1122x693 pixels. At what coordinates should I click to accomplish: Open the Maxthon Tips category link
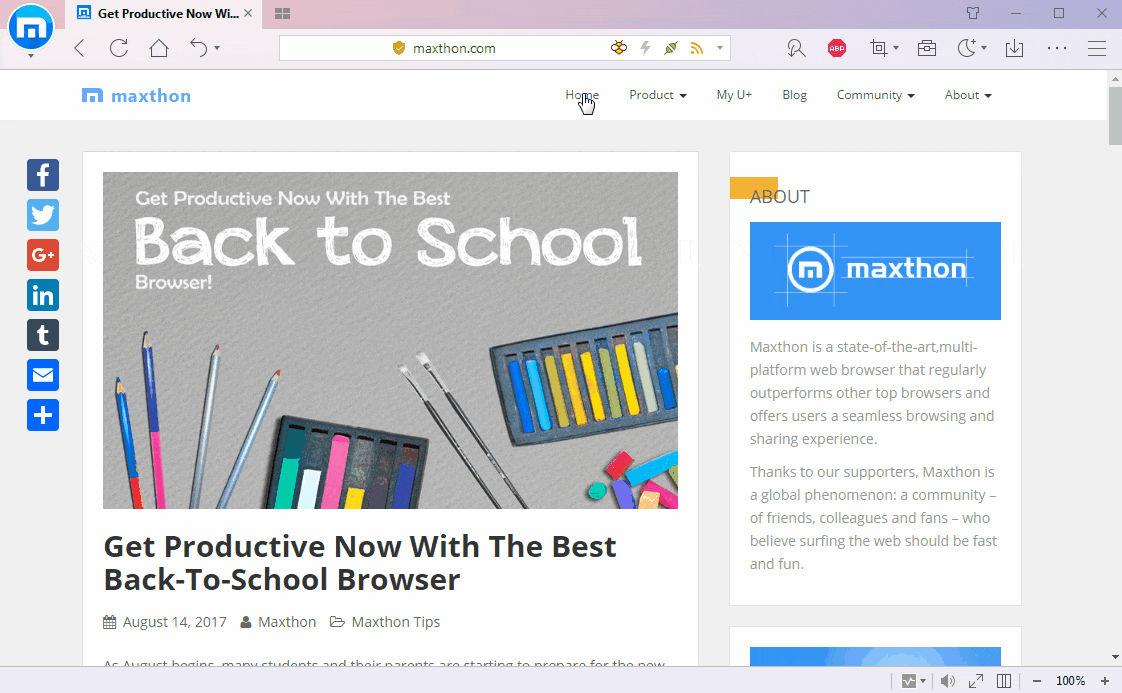coord(396,622)
